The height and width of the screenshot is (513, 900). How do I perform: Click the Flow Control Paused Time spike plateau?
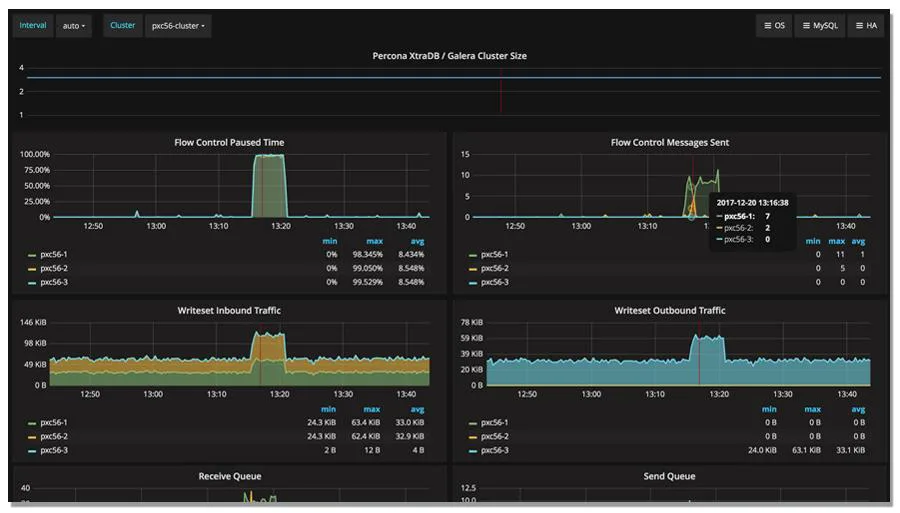click(x=269, y=156)
